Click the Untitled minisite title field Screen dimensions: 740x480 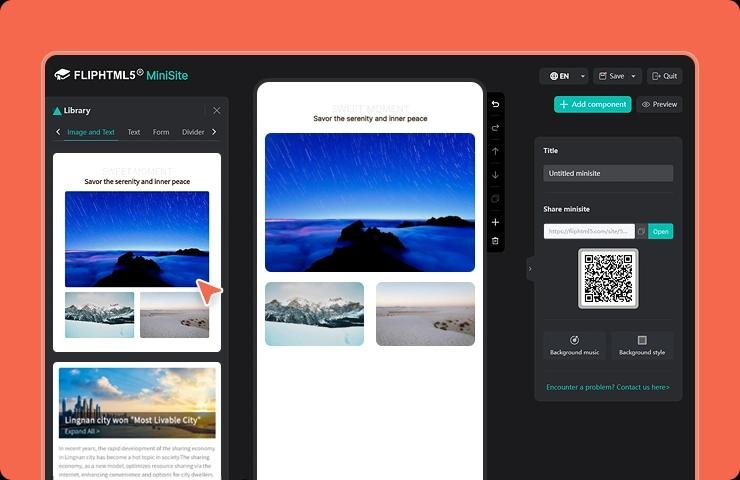pos(608,173)
